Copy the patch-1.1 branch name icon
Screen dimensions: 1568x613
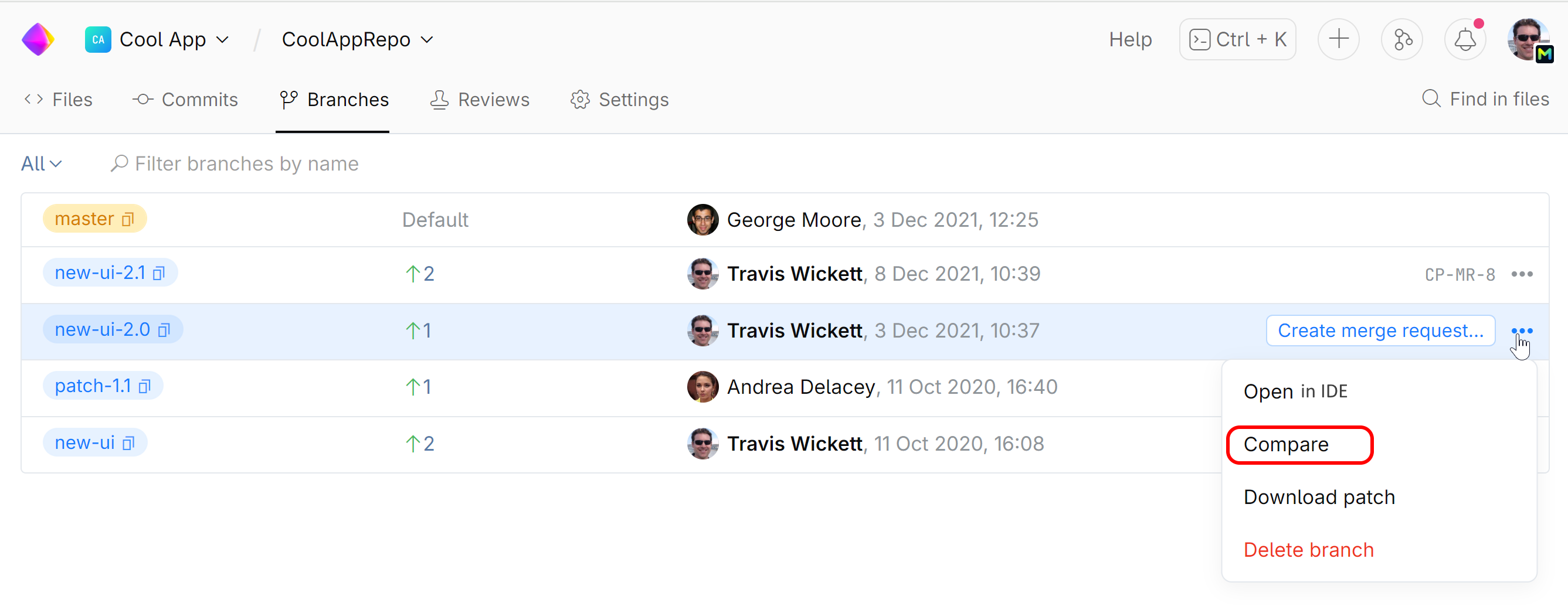pos(145,387)
